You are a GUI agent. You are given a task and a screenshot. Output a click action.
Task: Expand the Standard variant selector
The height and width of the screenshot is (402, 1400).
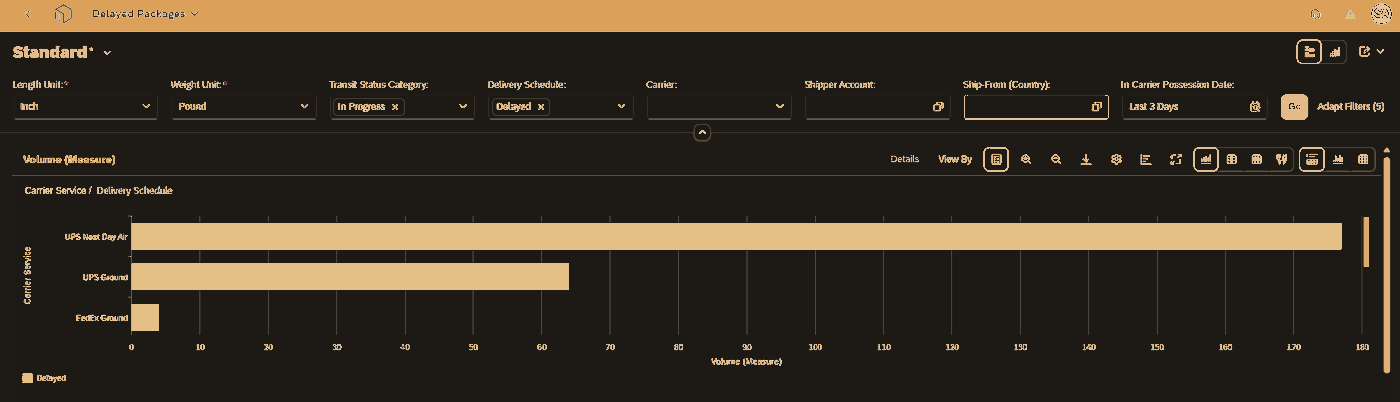pos(107,52)
